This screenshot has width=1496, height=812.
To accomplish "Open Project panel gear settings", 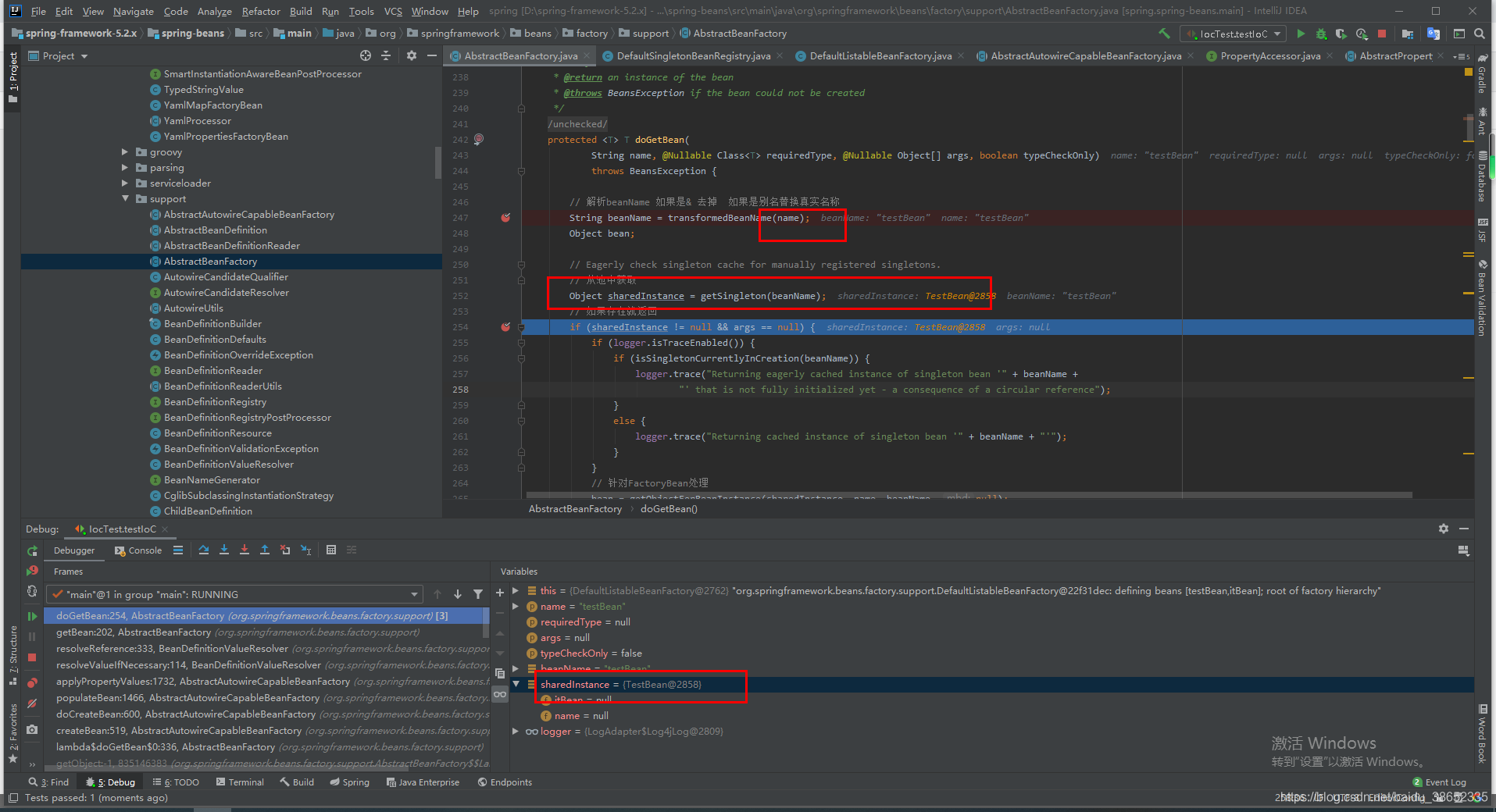I will point(412,55).
